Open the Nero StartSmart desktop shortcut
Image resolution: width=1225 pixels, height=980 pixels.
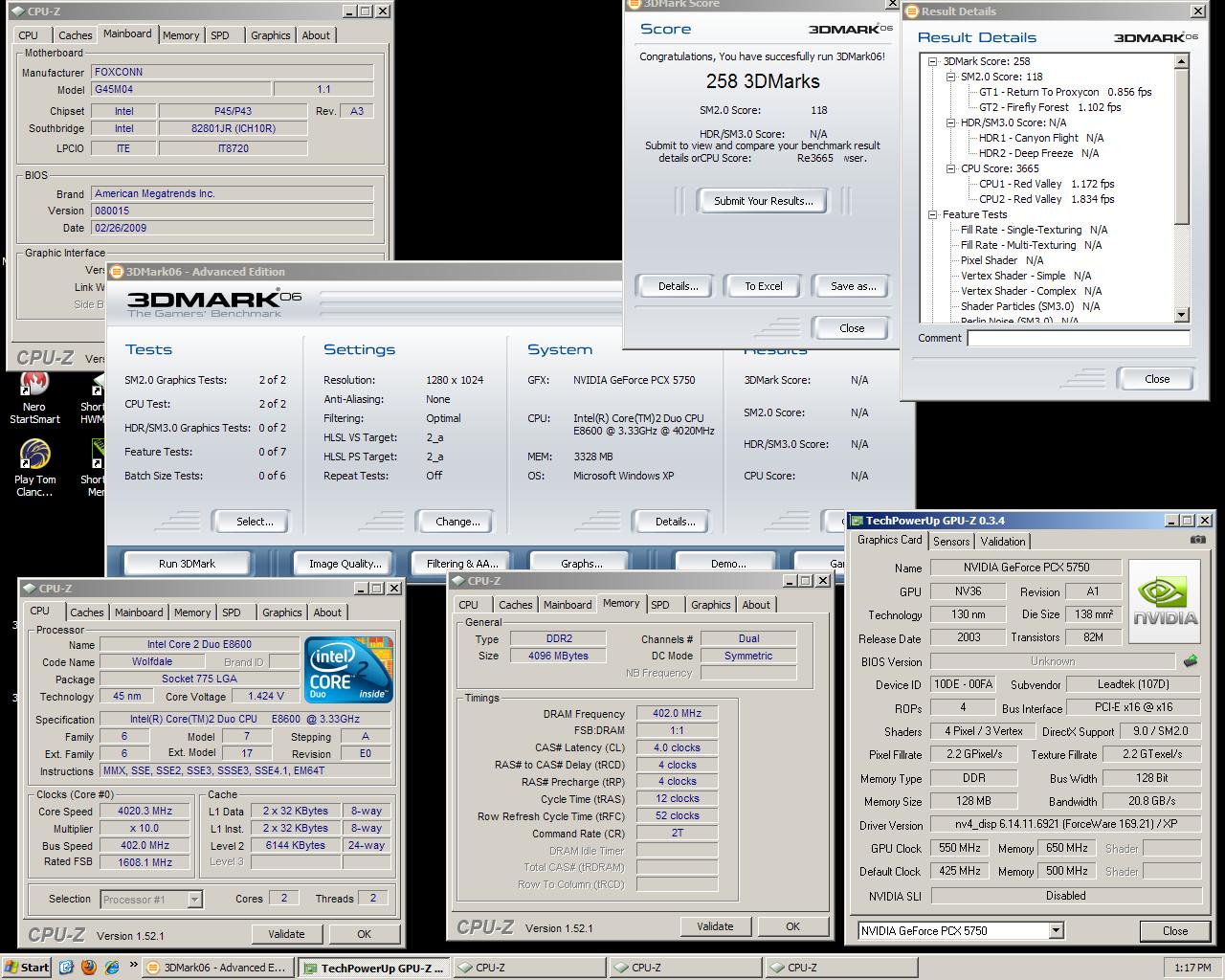[x=34, y=398]
